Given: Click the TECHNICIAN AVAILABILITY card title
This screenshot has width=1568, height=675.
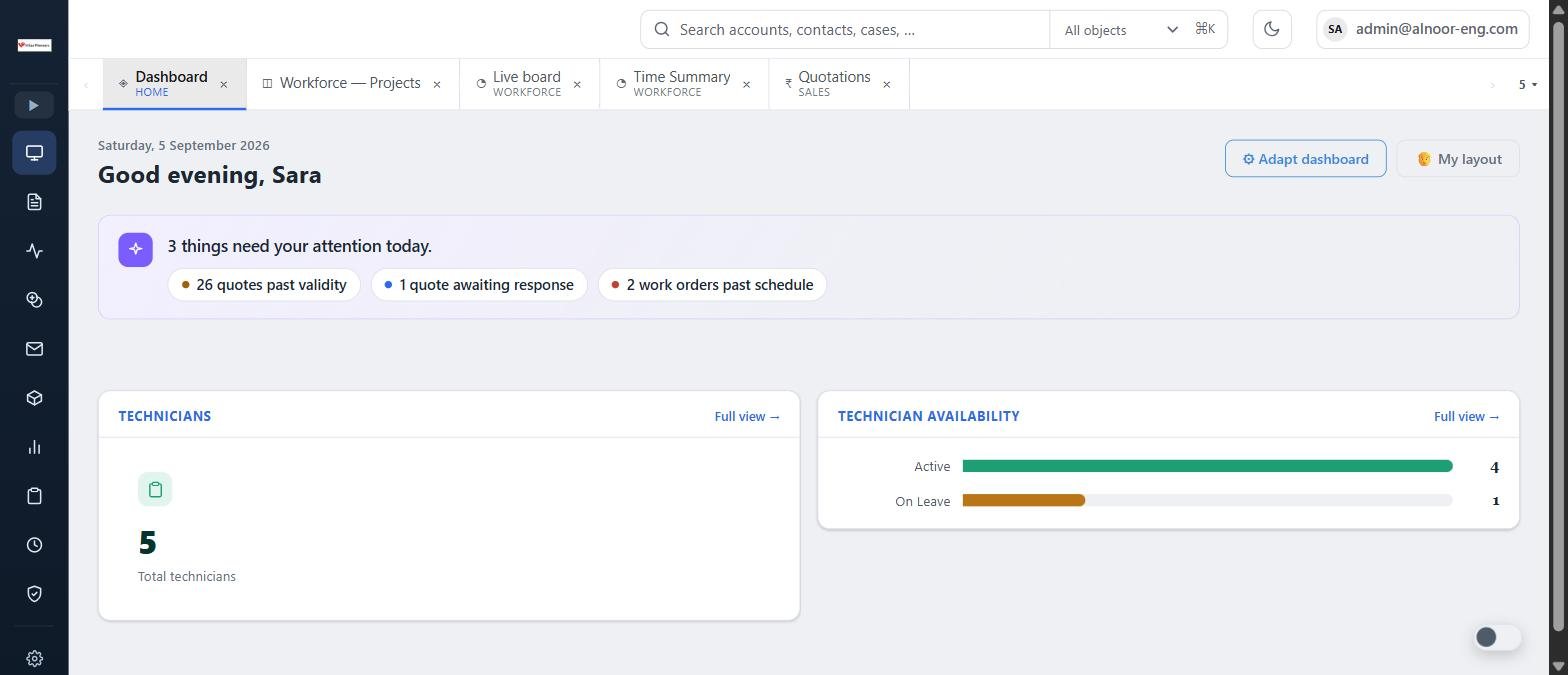Looking at the screenshot, I should (929, 416).
